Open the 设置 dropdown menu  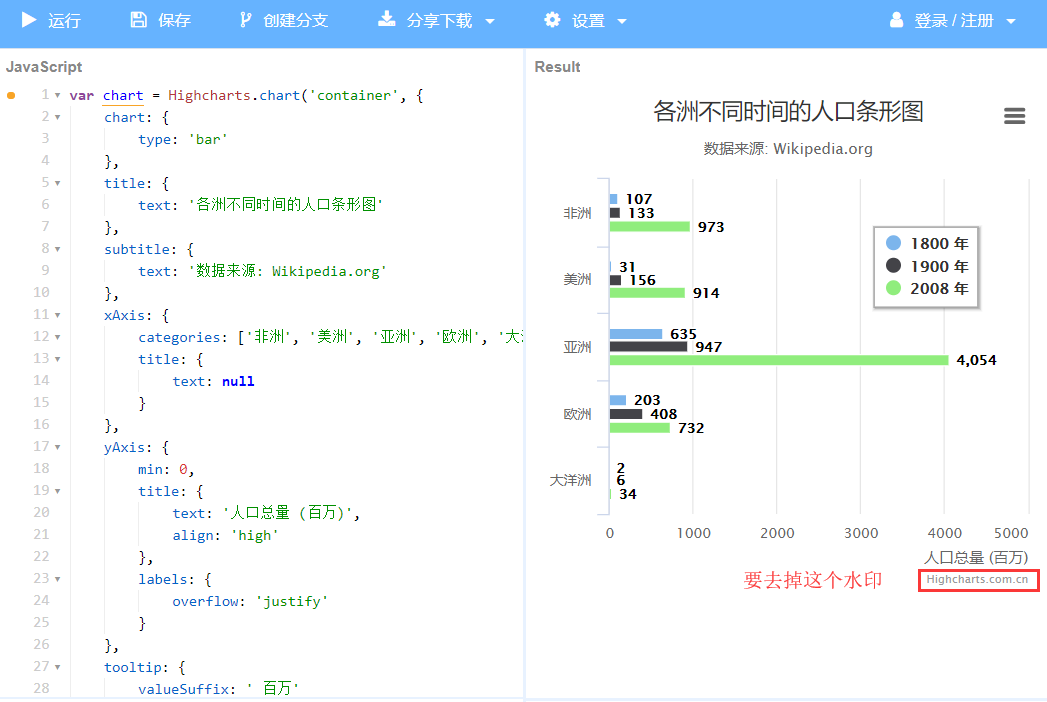(586, 21)
